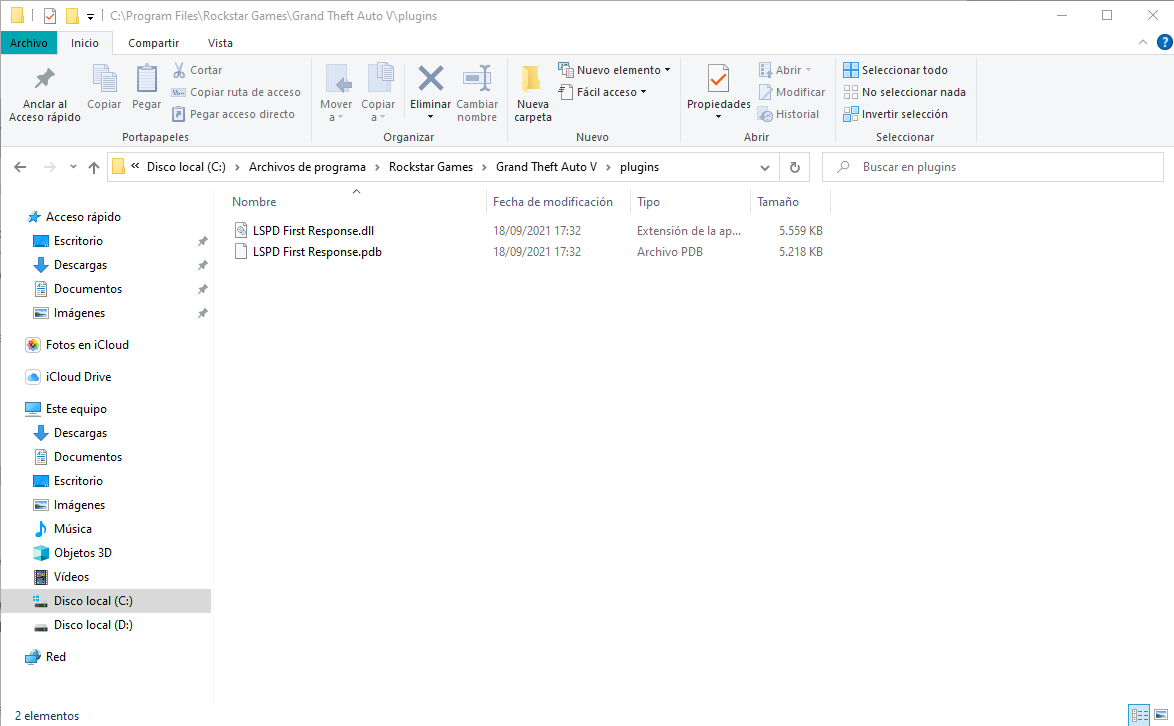Switch to the Inicio tab

coord(85,43)
